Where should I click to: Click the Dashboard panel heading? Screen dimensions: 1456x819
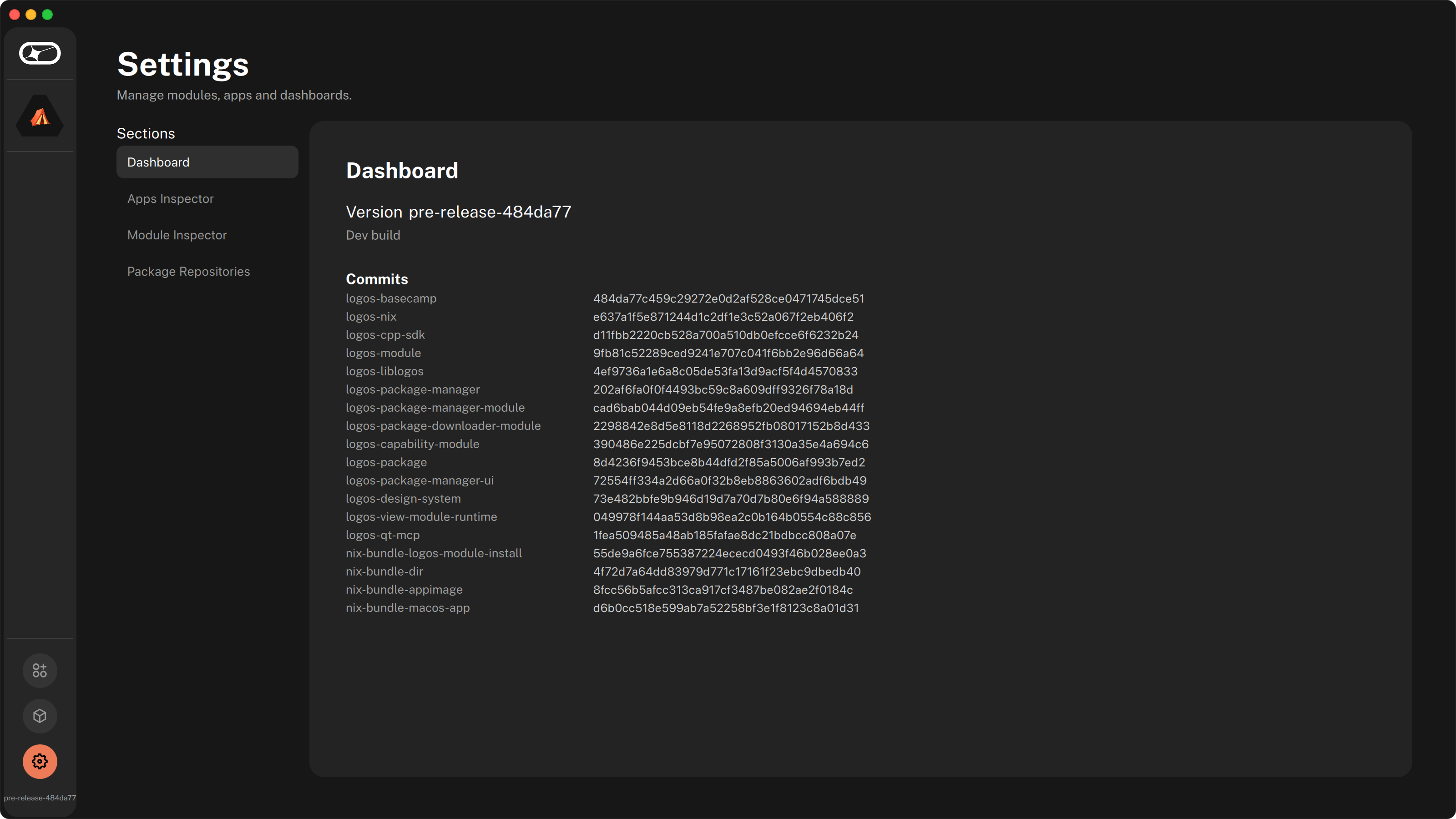pos(402,171)
